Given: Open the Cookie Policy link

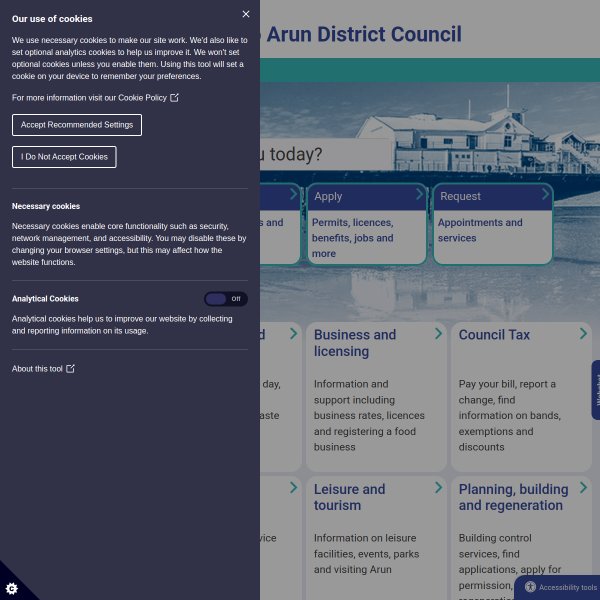Looking at the screenshot, I should tap(142, 98).
